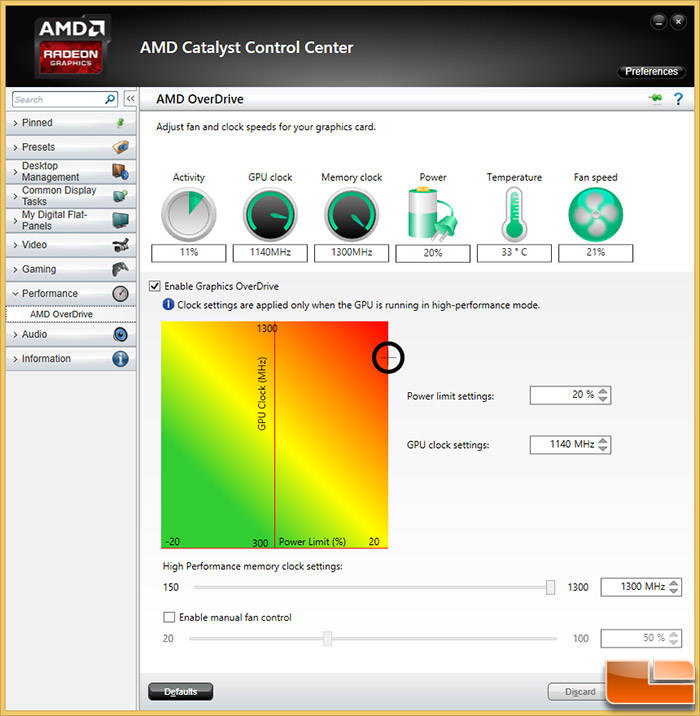The image size is (700, 716).
Task: Decrease GPU clock setting with down arrow
Action: click(x=603, y=448)
